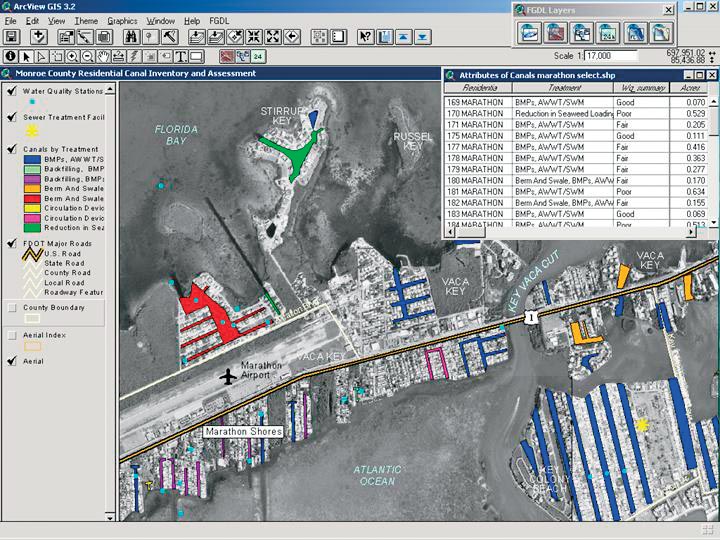The width and height of the screenshot is (720, 540).
Task: Toggle FDOT Major Roads theme checkbox
Action: [12, 243]
